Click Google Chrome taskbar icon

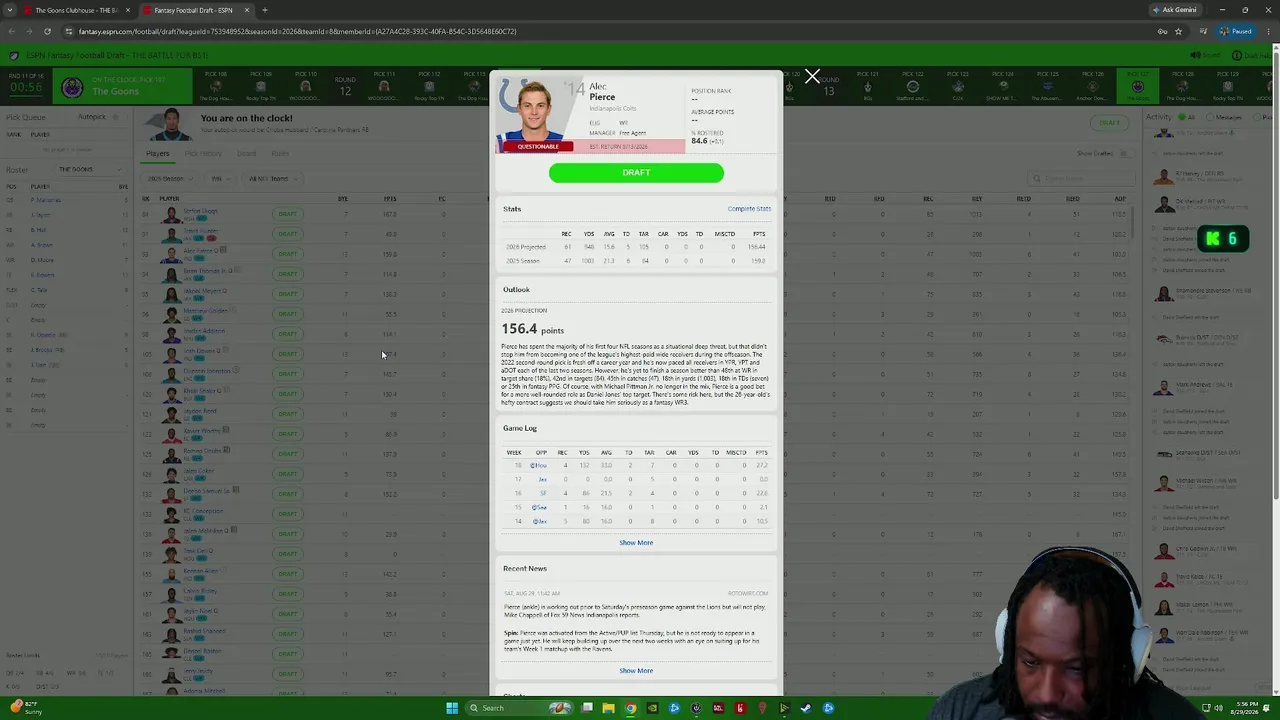630,708
